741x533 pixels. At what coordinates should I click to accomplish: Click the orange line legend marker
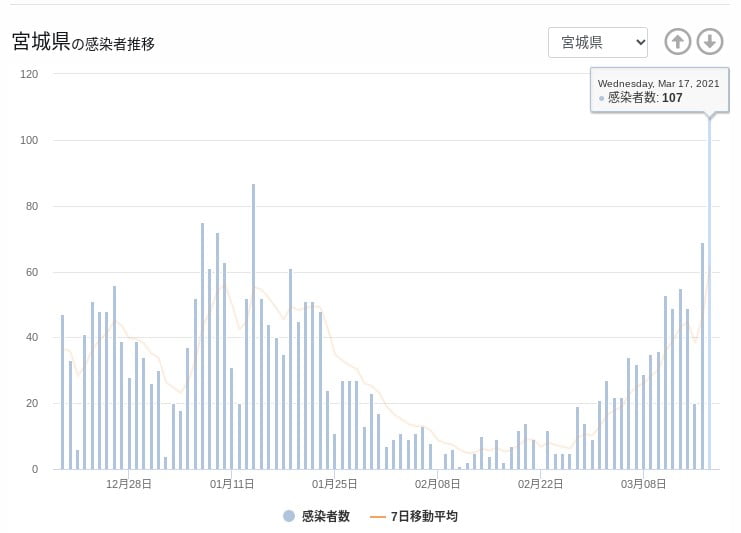click(377, 516)
